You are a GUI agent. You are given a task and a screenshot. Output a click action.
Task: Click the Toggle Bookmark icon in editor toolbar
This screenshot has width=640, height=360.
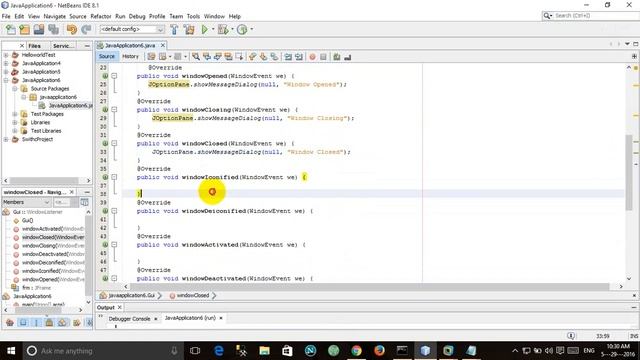tap(273, 57)
